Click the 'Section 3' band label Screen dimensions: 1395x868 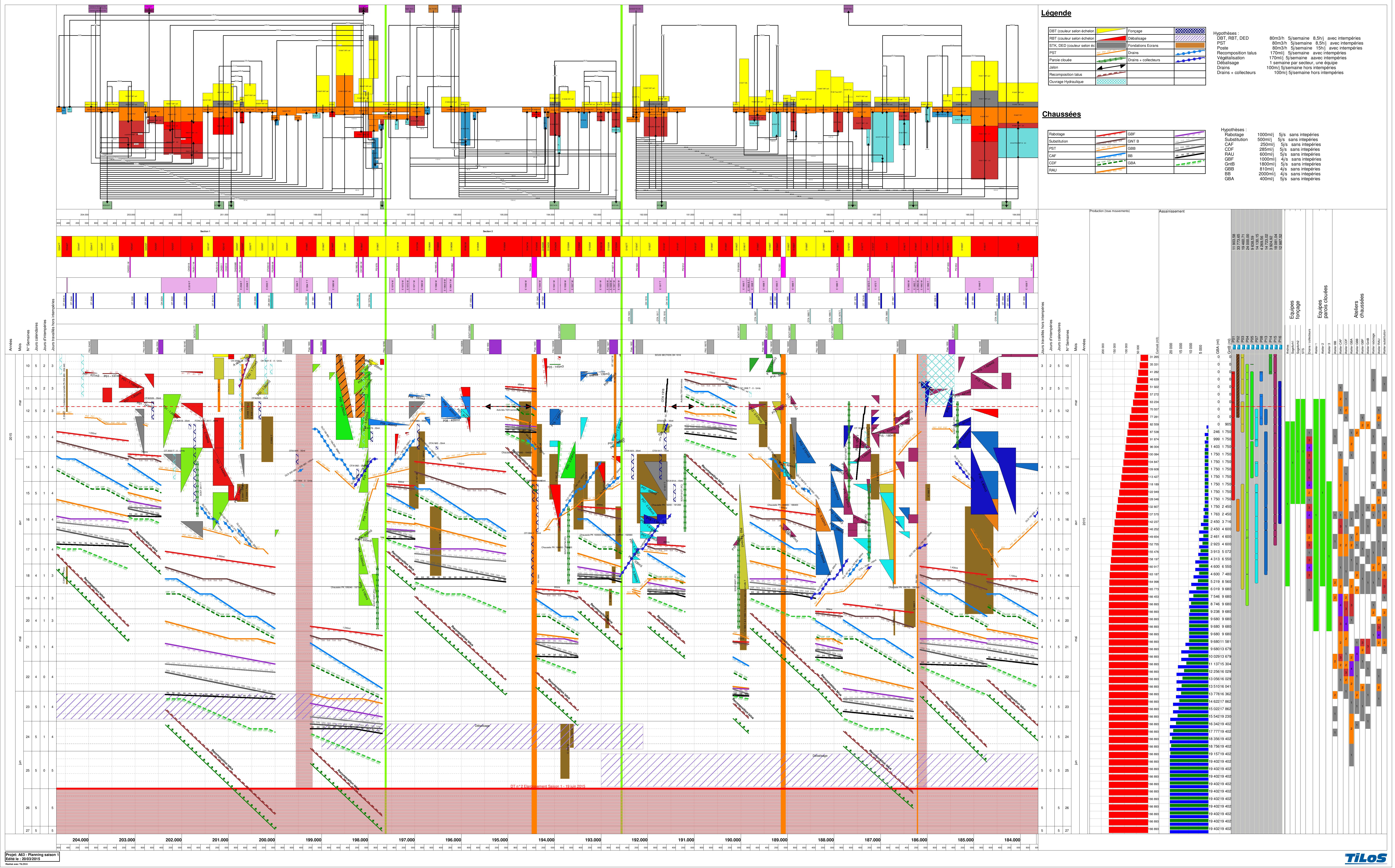point(829,231)
